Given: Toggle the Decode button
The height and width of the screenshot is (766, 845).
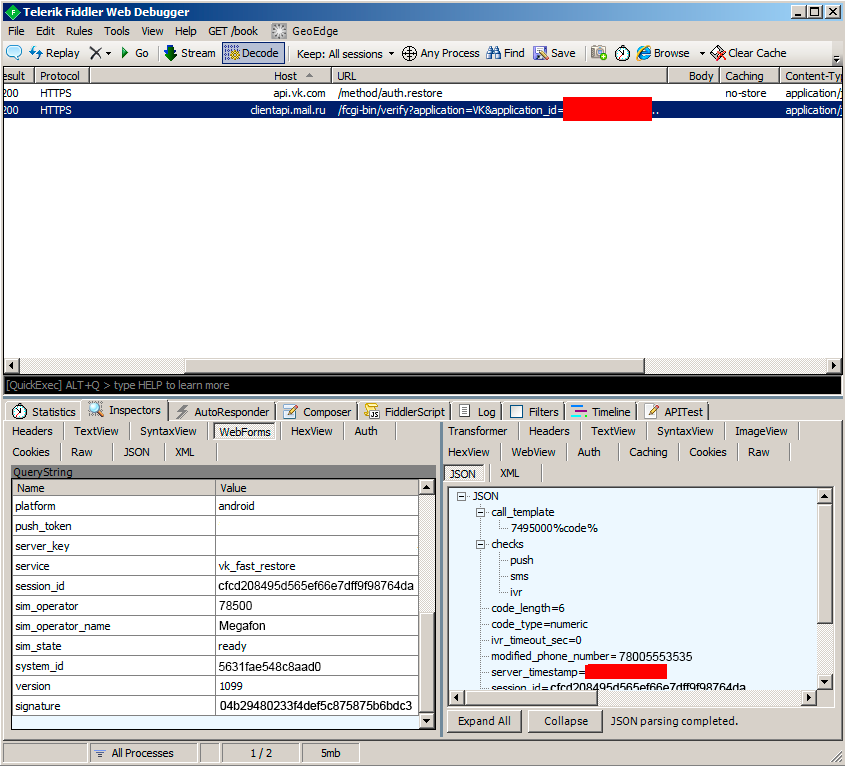Looking at the screenshot, I should 253,53.
